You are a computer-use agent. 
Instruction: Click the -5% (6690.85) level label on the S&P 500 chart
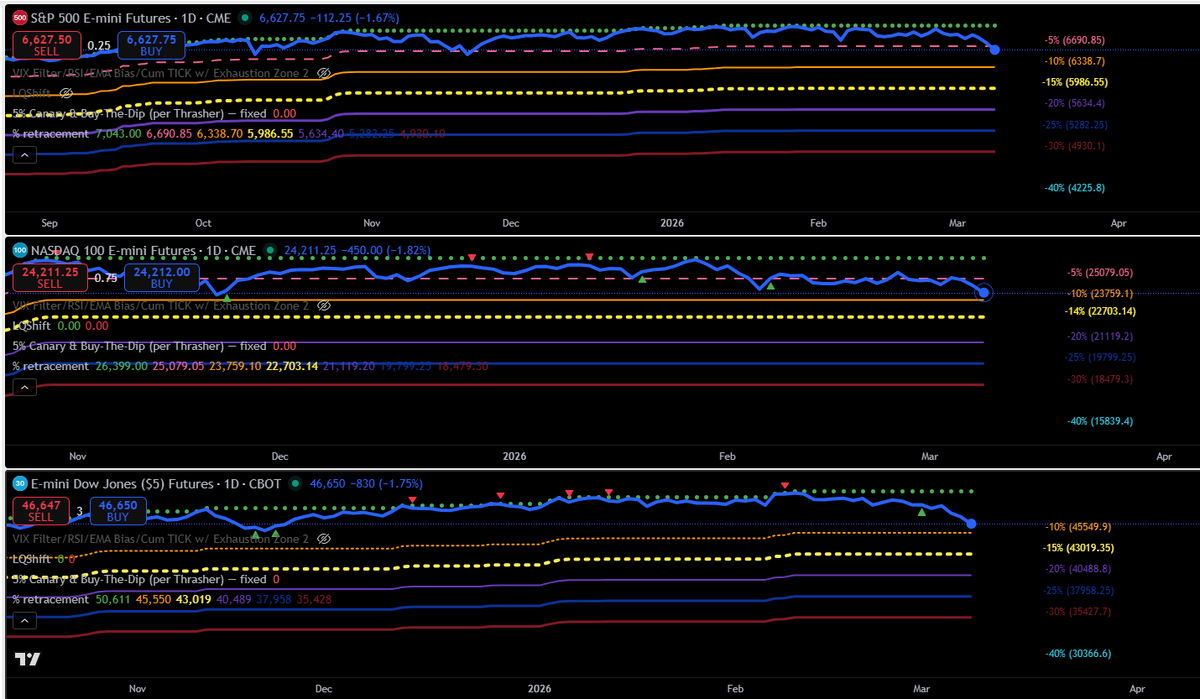(x=1075, y=40)
